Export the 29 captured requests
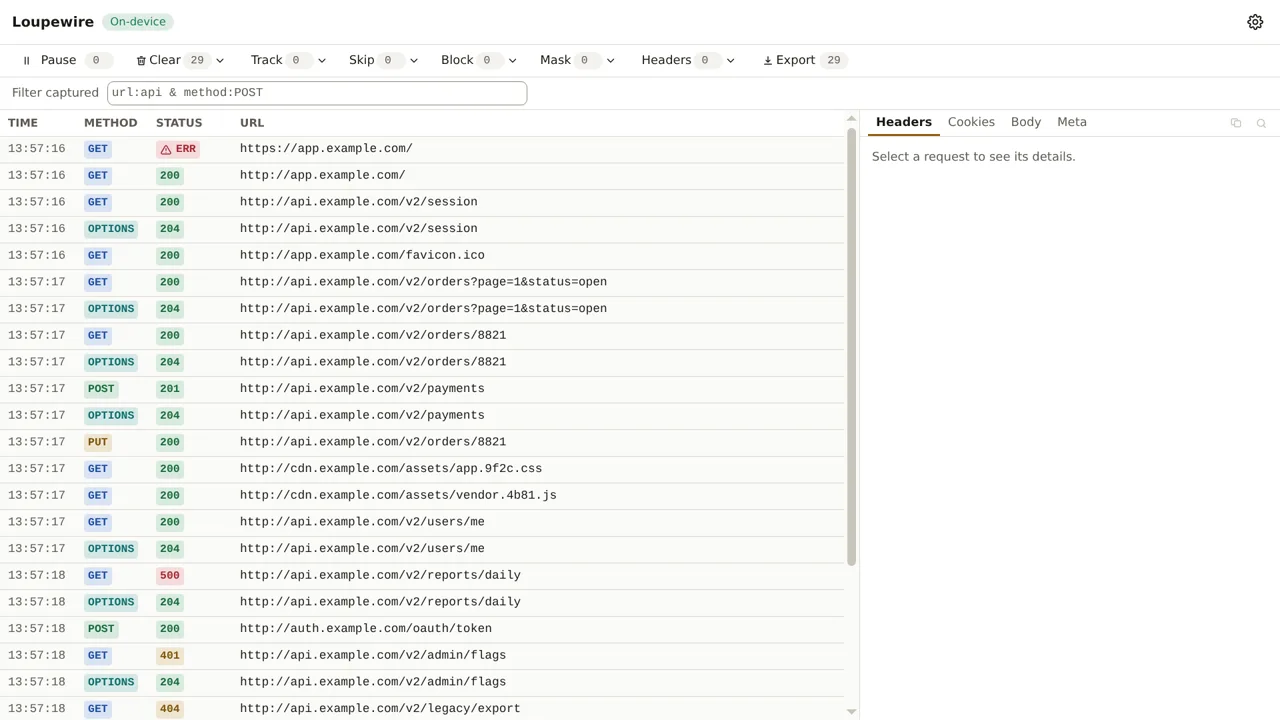Screen dimensions: 1280x720 805,60
